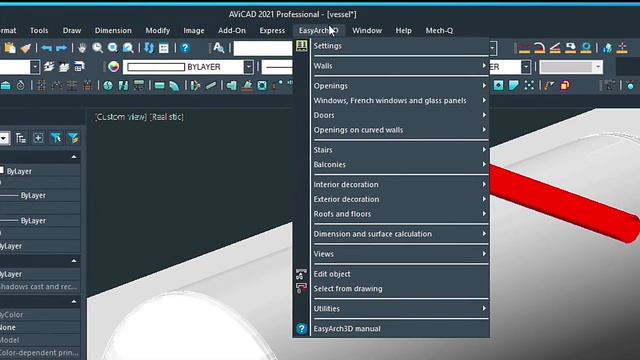Collapse the properties section above 'Shadows cast' row

tap(74, 261)
